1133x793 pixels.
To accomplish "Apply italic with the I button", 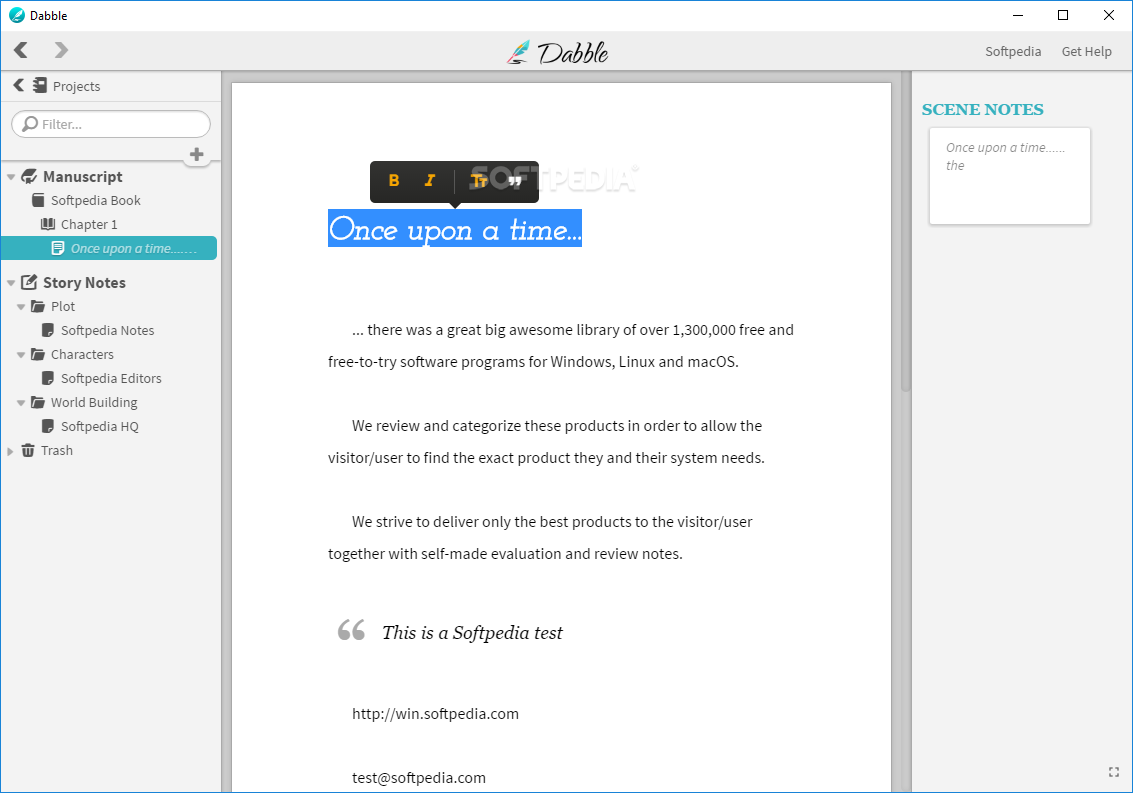I will 430,181.
